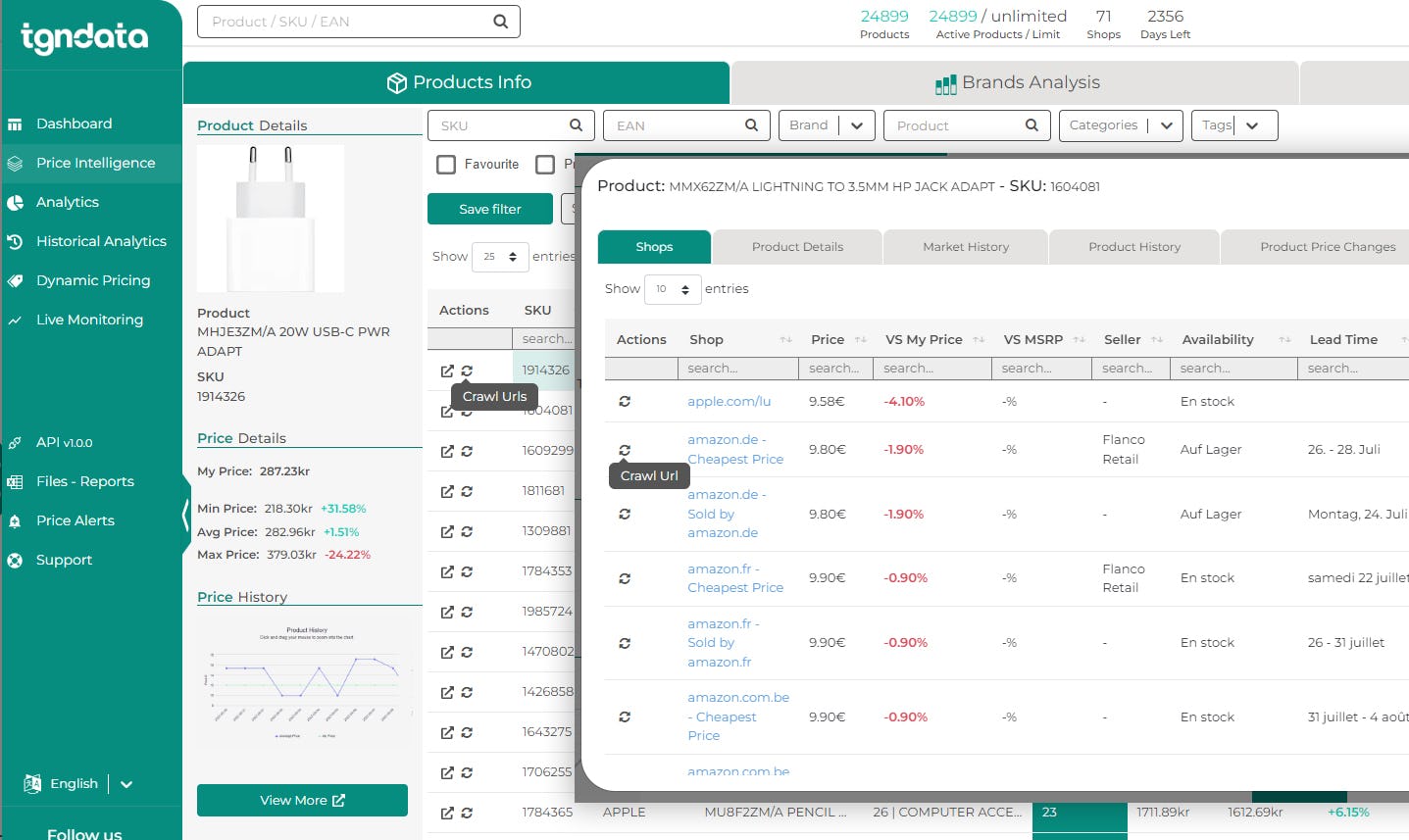Open Dynamic Pricing section
The image size is (1409, 840).
[93, 280]
